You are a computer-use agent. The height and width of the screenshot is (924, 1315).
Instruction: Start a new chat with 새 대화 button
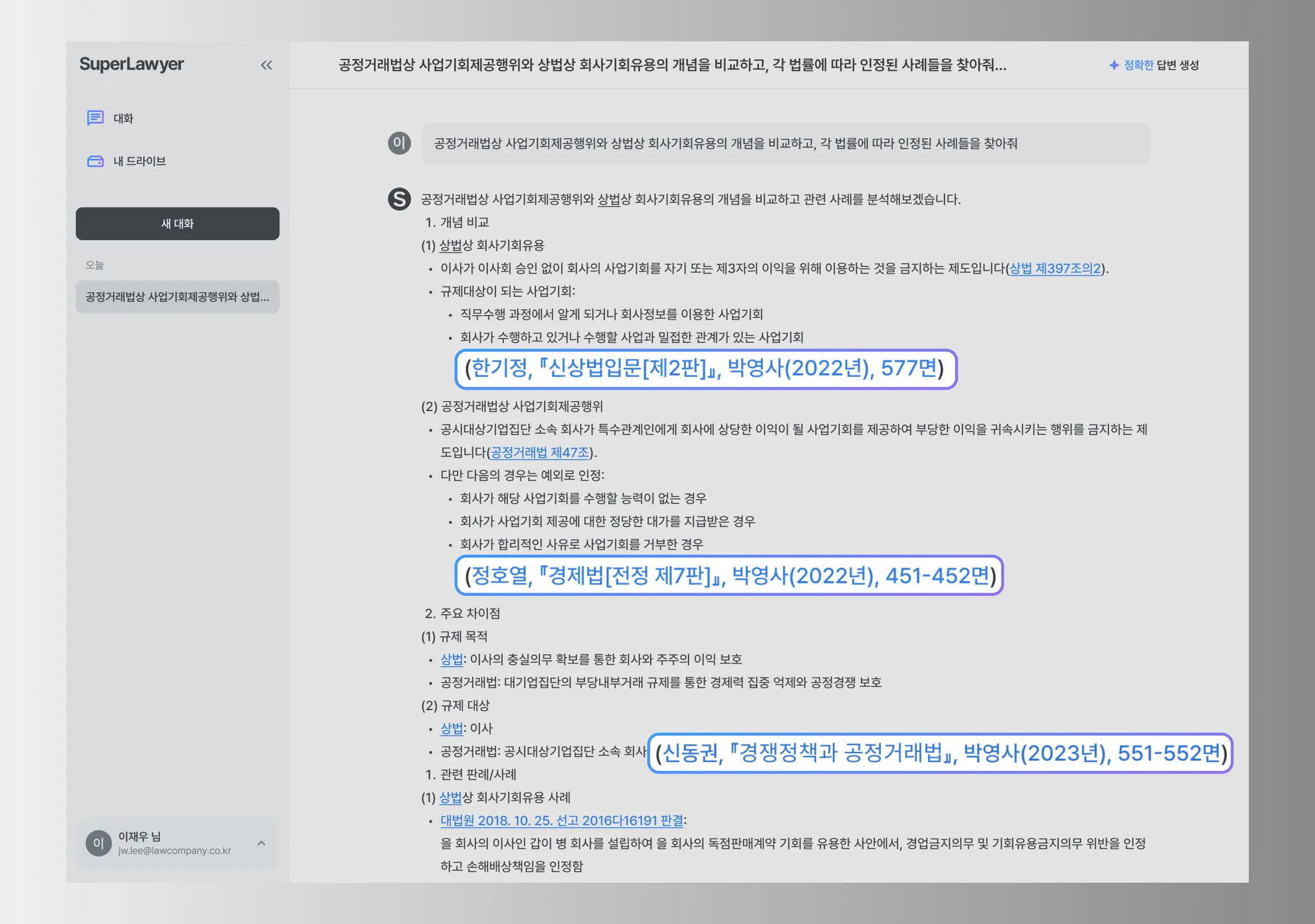point(177,223)
